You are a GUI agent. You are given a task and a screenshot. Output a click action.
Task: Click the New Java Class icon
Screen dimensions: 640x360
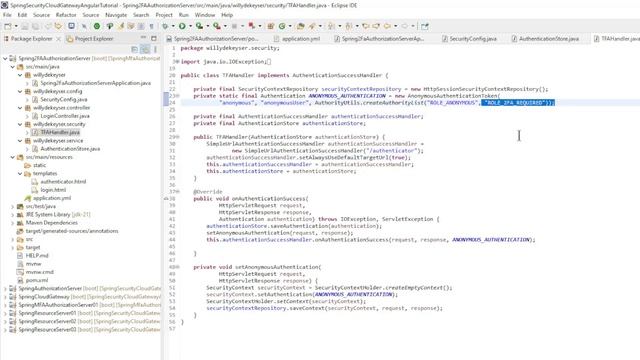click(x=282, y=26)
